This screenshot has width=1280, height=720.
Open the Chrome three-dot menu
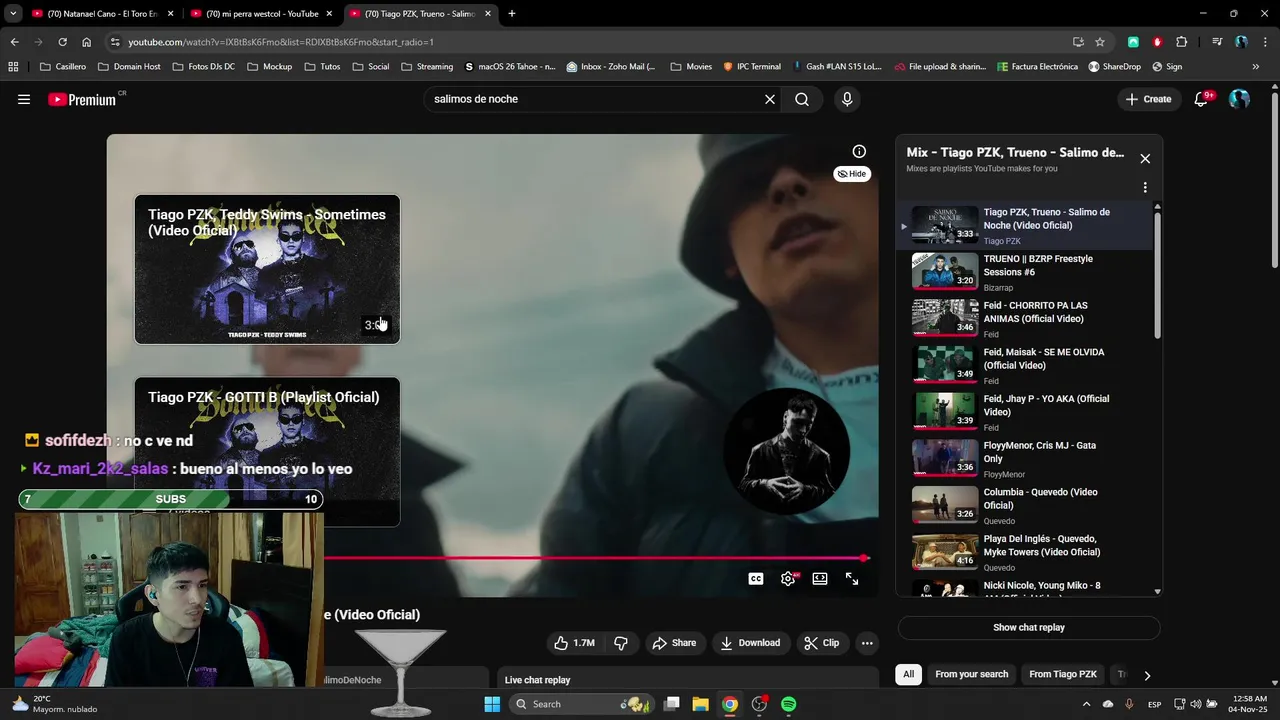1264,42
